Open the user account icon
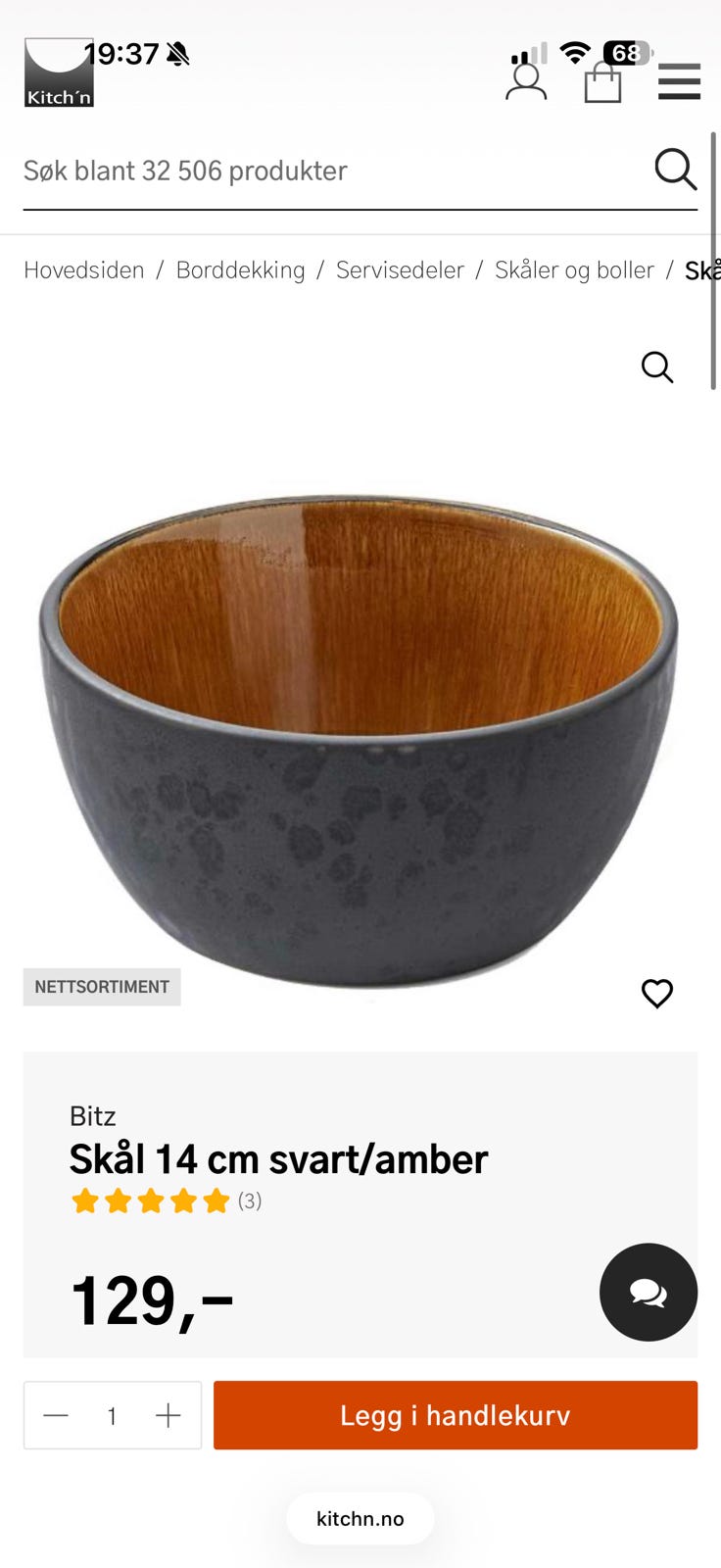The image size is (721, 1568). [526, 80]
